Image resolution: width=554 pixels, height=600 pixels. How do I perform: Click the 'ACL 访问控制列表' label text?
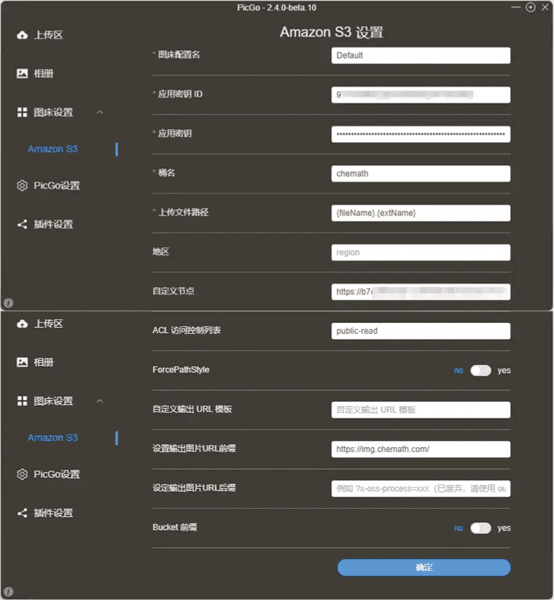[187, 330]
